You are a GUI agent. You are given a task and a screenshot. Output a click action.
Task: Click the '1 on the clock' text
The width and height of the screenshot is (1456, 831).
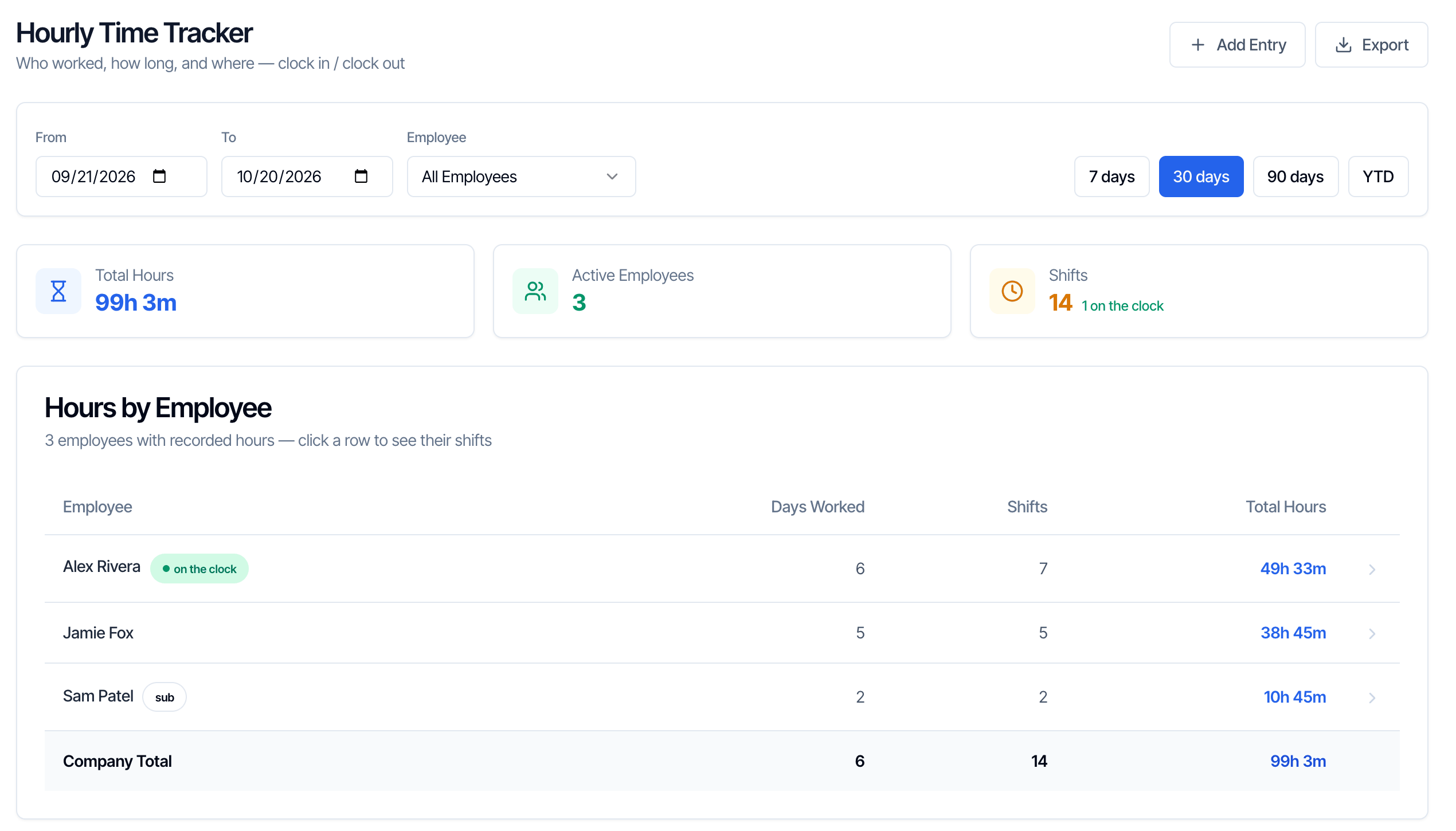[1122, 306]
